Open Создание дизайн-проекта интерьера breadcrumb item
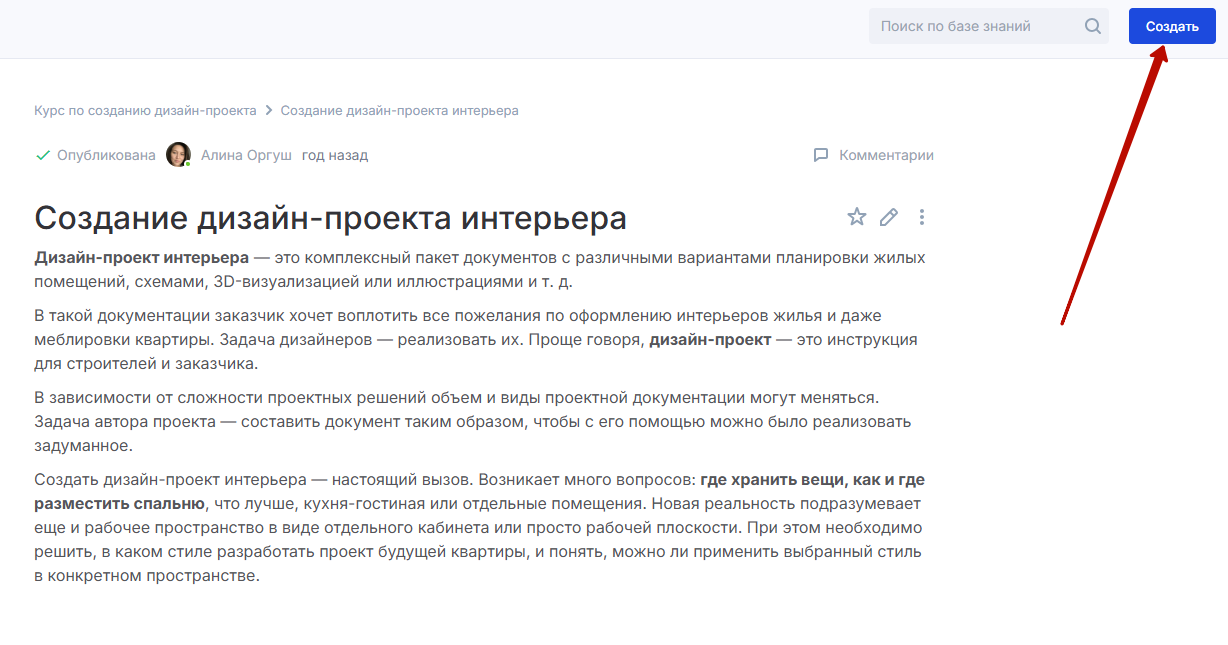This screenshot has width=1228, height=645. [399, 111]
